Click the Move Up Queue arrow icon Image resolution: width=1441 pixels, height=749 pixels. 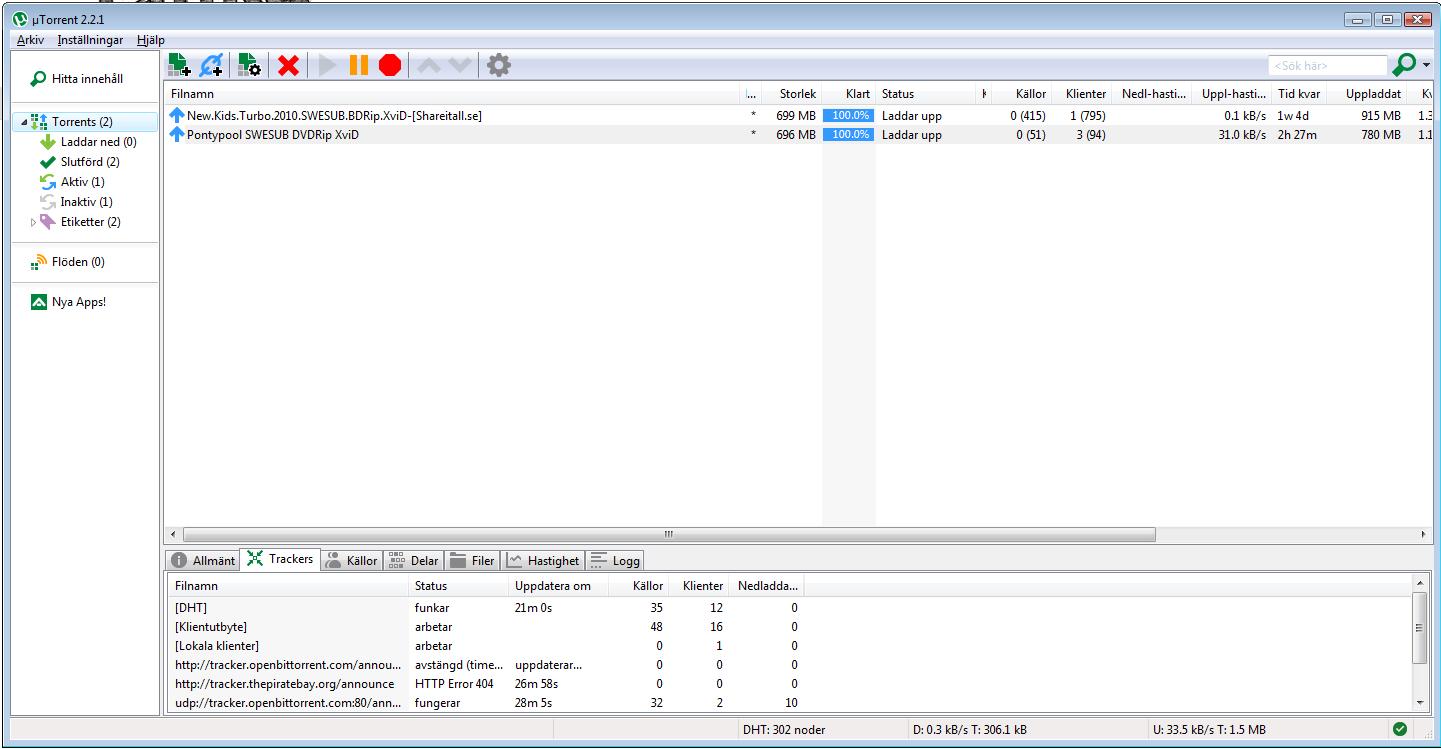428,65
